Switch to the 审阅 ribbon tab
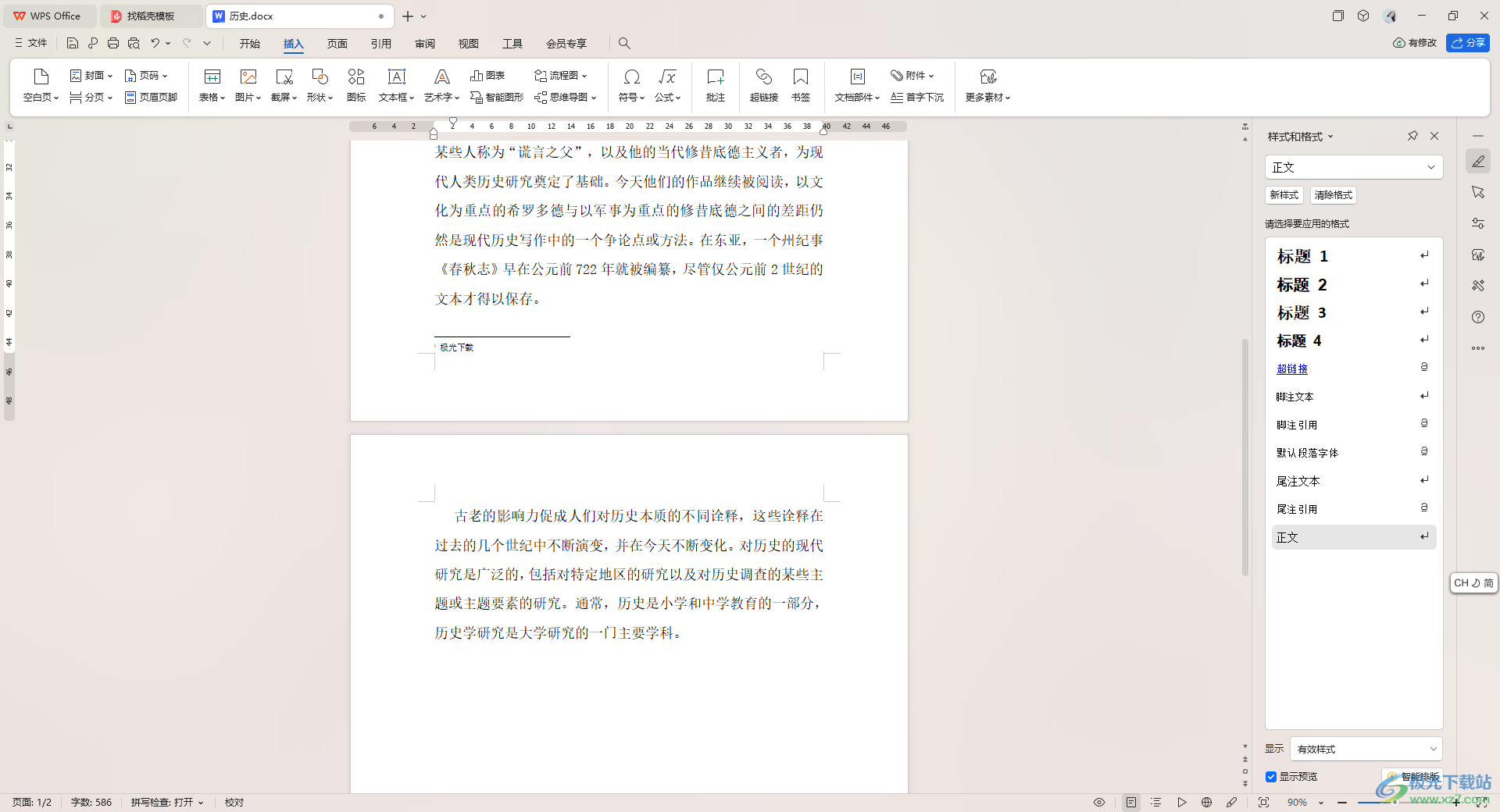 425,44
